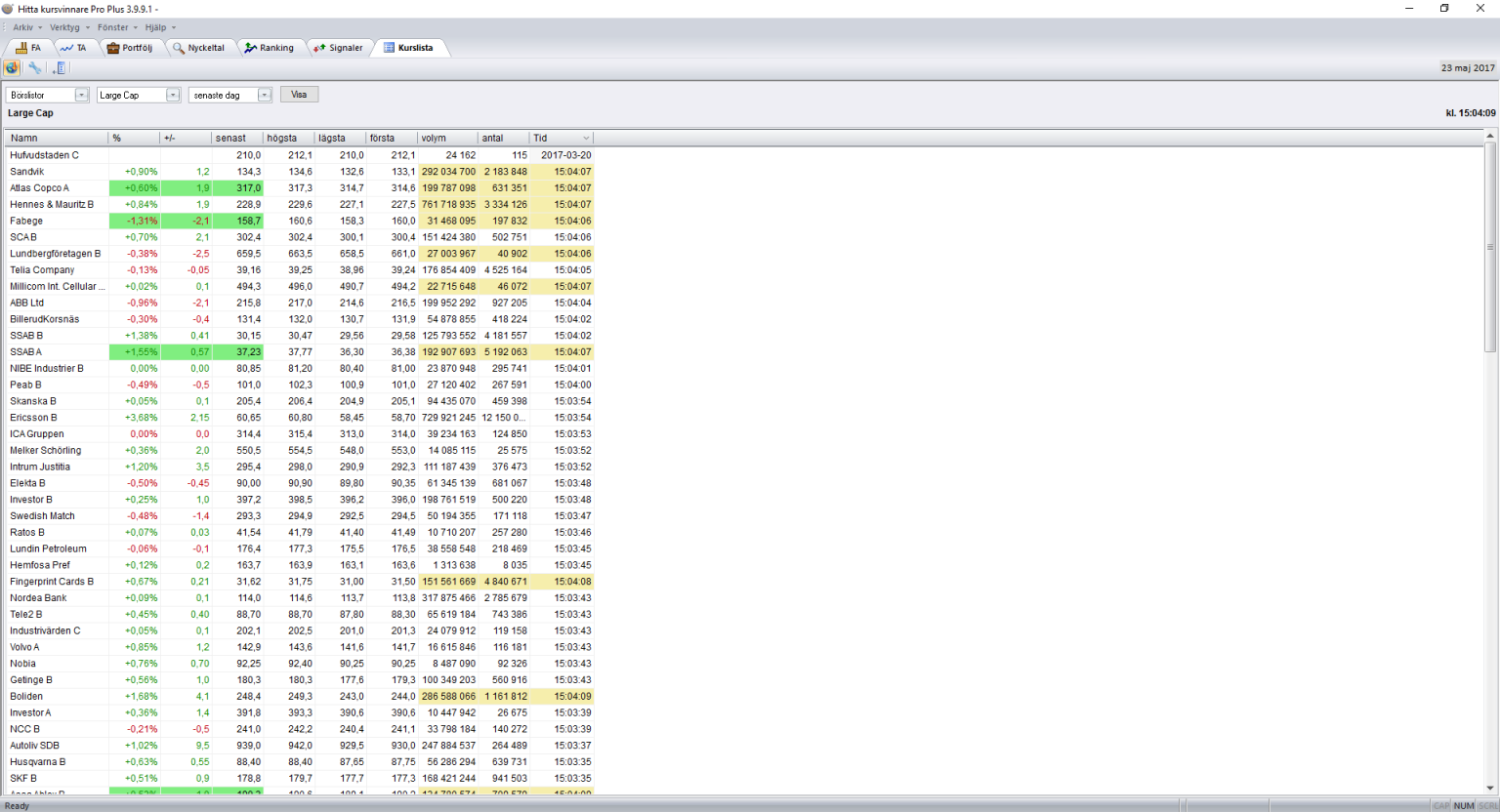Sort by the första column header
1500x812 pixels.
point(393,139)
